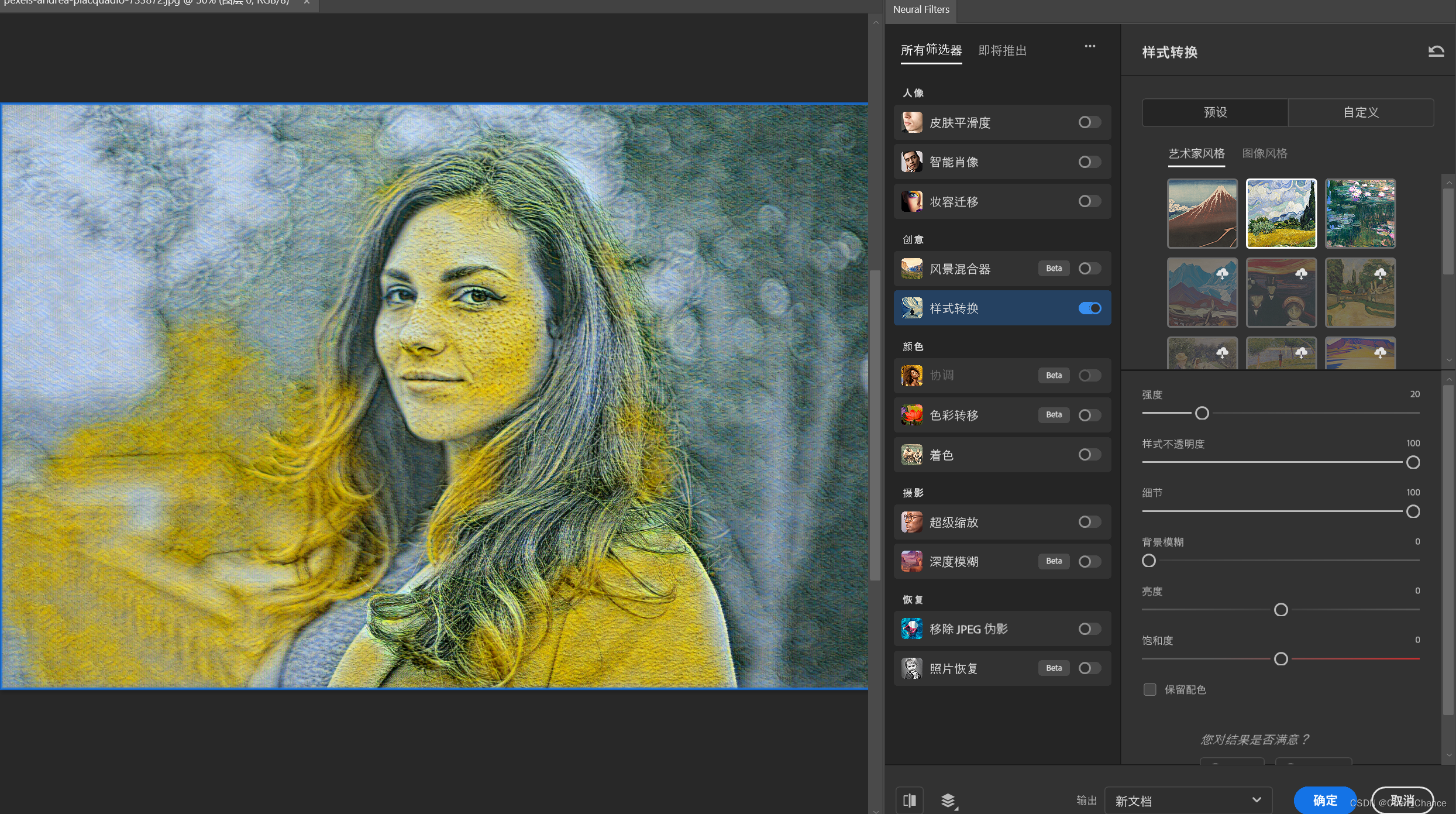
Task: Click the 确定 button
Action: click(x=1324, y=800)
